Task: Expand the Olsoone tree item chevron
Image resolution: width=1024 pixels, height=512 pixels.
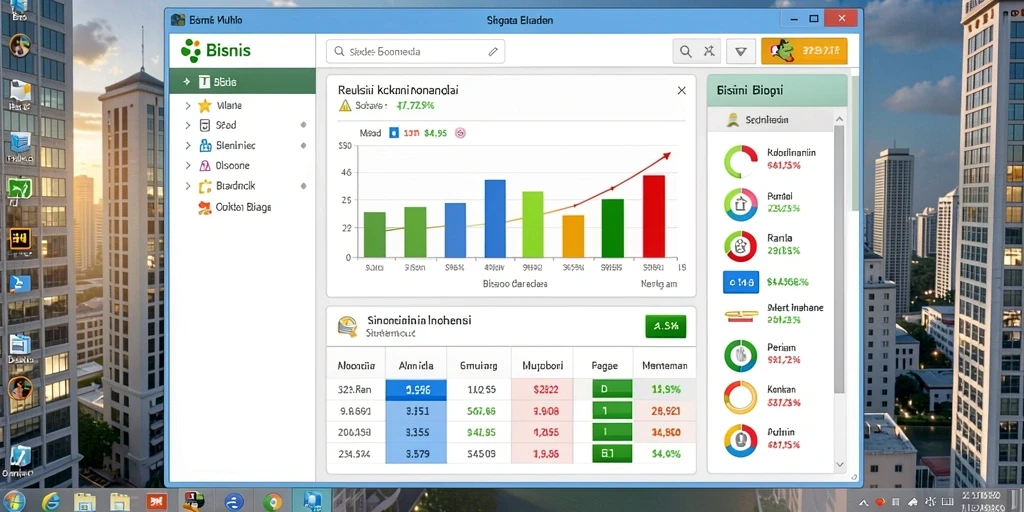Action: click(x=188, y=166)
